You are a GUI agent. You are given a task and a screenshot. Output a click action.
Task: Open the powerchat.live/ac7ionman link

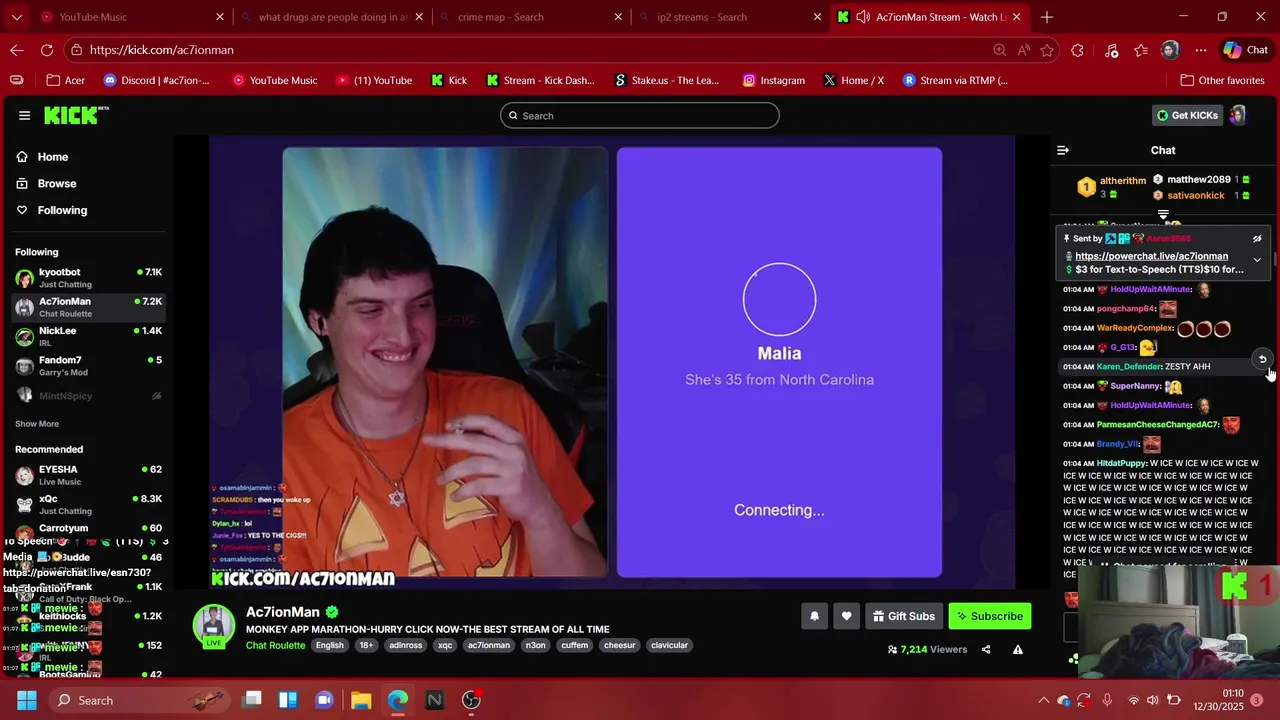pos(1151,256)
